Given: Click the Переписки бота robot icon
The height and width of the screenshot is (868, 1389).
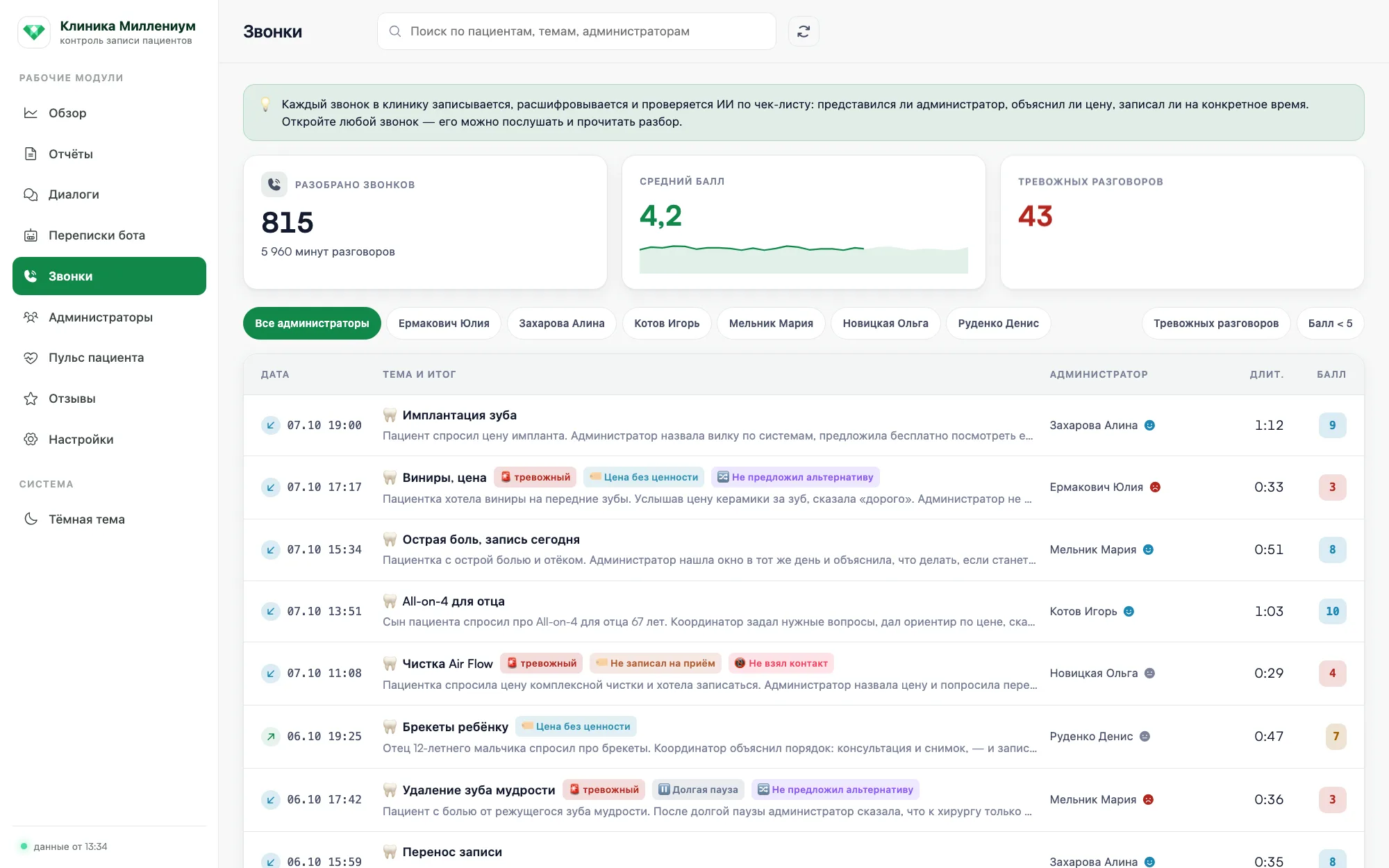Looking at the screenshot, I should pos(31,235).
